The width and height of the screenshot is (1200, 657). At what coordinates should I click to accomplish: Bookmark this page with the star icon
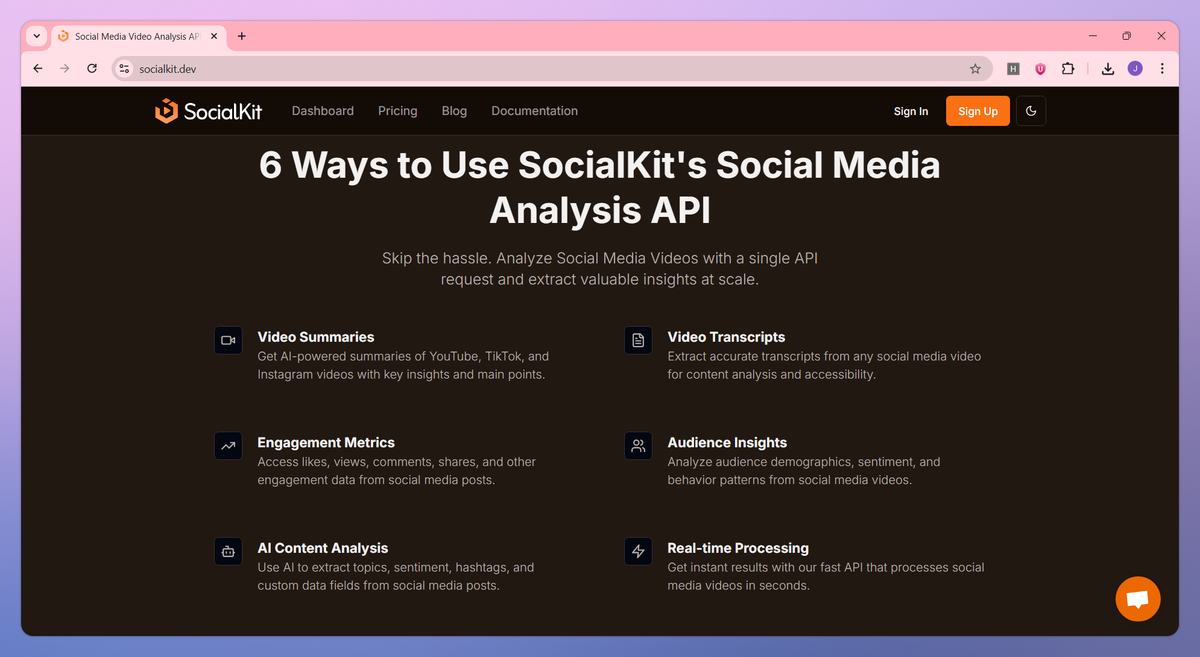pyautogui.click(x=975, y=69)
